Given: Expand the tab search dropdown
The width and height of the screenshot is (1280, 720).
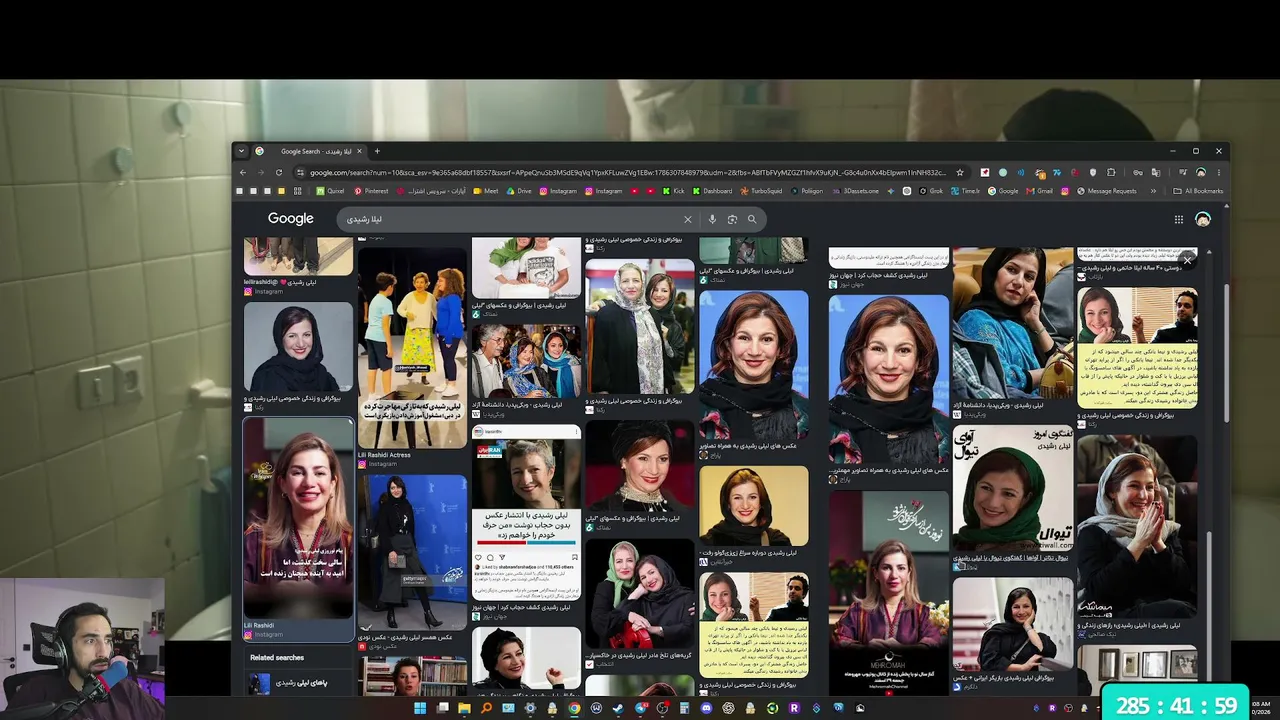Looking at the screenshot, I should [x=241, y=151].
